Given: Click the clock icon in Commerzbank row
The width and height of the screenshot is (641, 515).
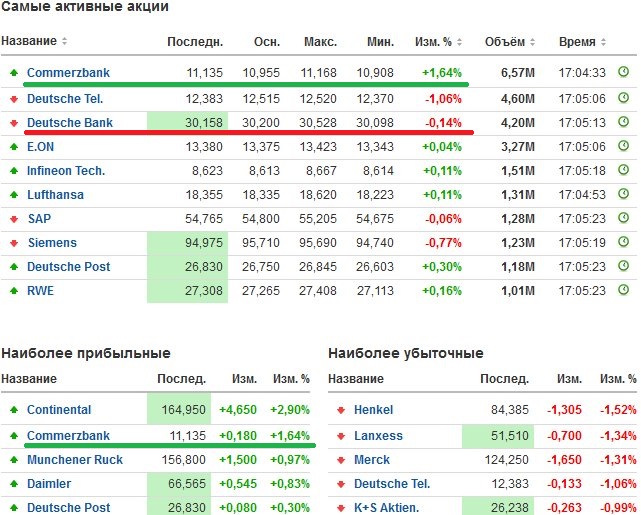Looking at the screenshot, I should pos(623,72).
